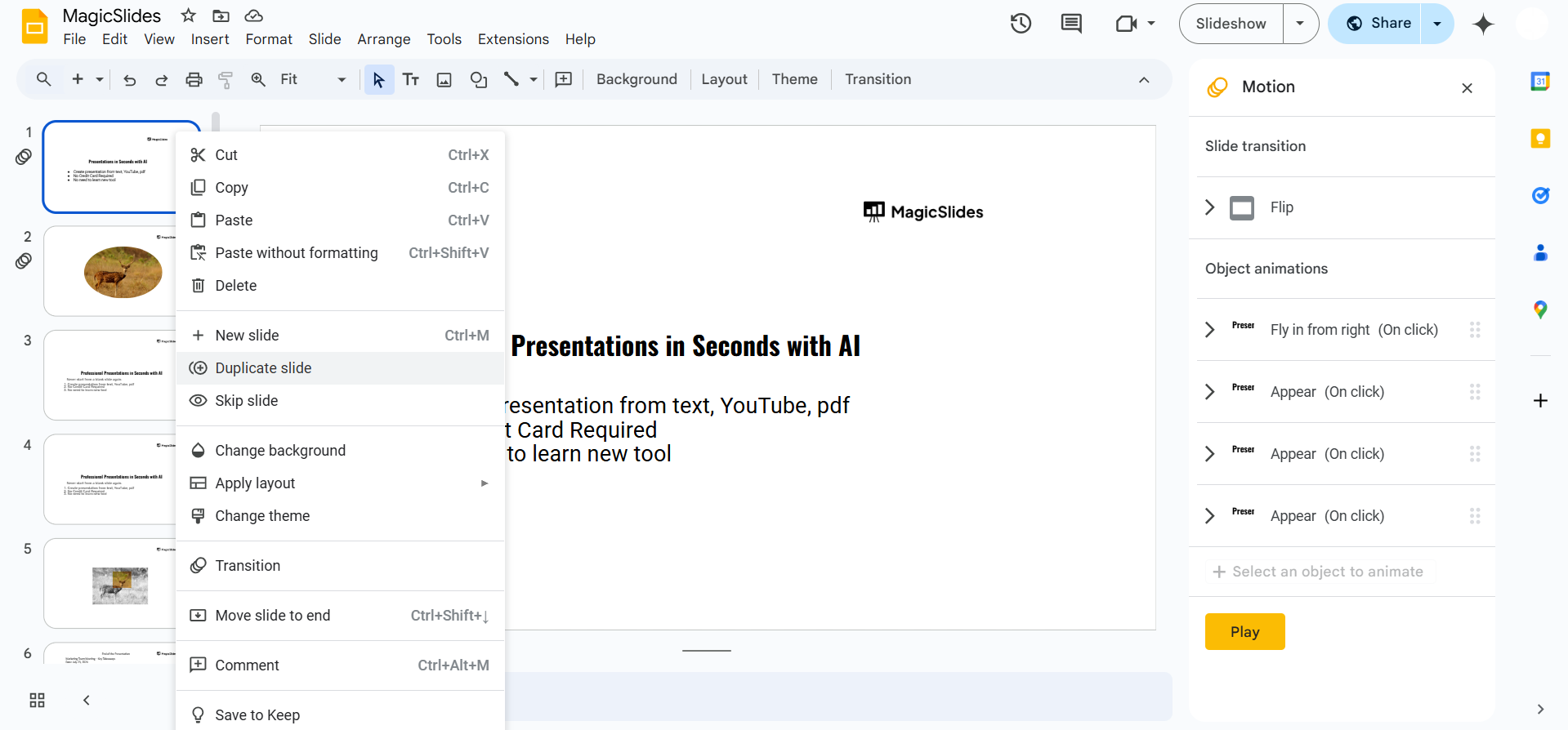The width and height of the screenshot is (1568, 730).
Task: Switch to grid view
Action: pos(37,701)
